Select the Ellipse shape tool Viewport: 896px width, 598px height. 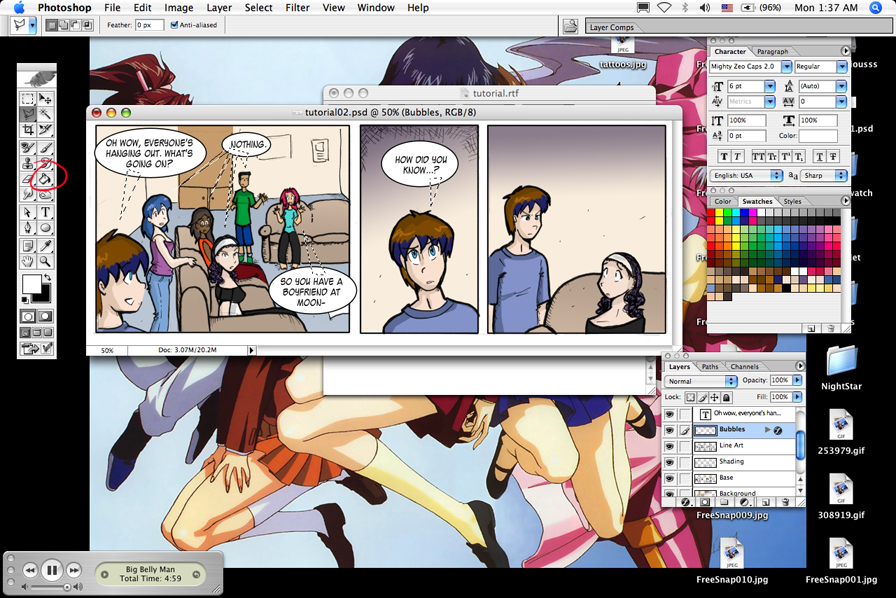pos(45,228)
